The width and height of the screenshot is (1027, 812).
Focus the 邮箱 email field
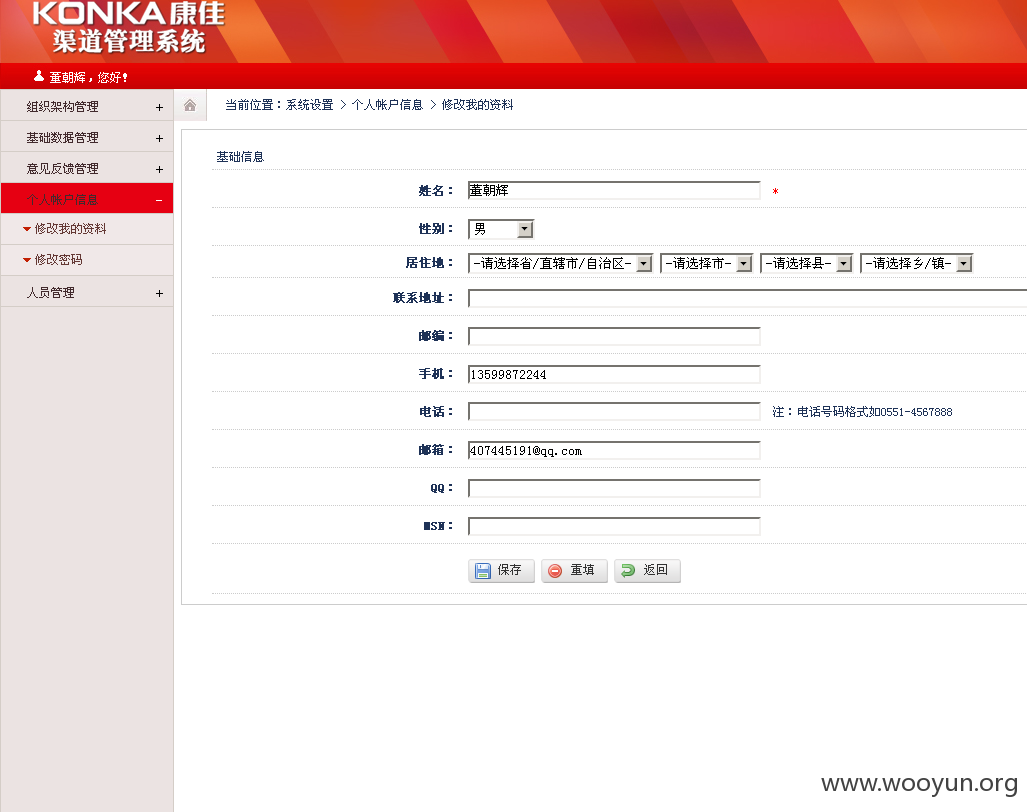point(614,450)
